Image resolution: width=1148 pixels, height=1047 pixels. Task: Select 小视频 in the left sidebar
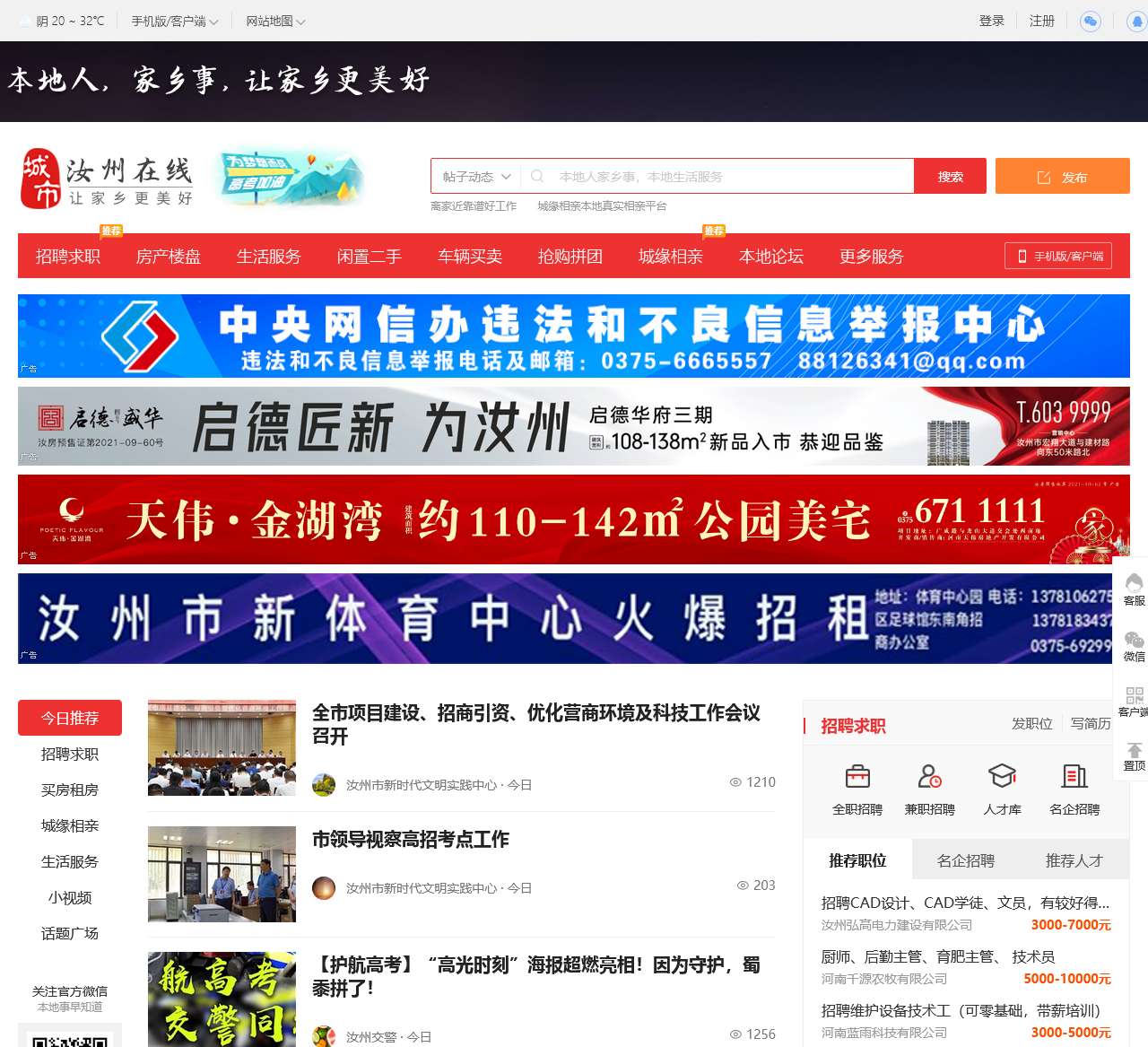pyautogui.click(x=70, y=897)
